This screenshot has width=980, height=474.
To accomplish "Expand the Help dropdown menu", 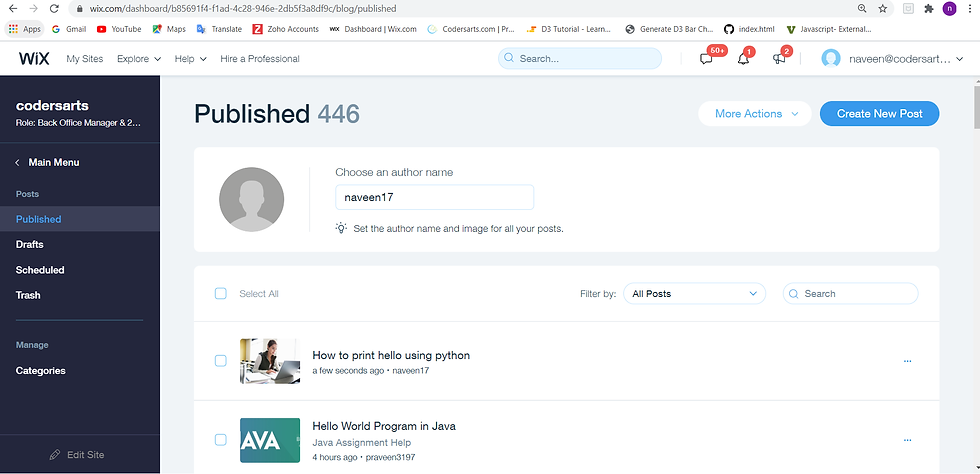I will coord(191,59).
